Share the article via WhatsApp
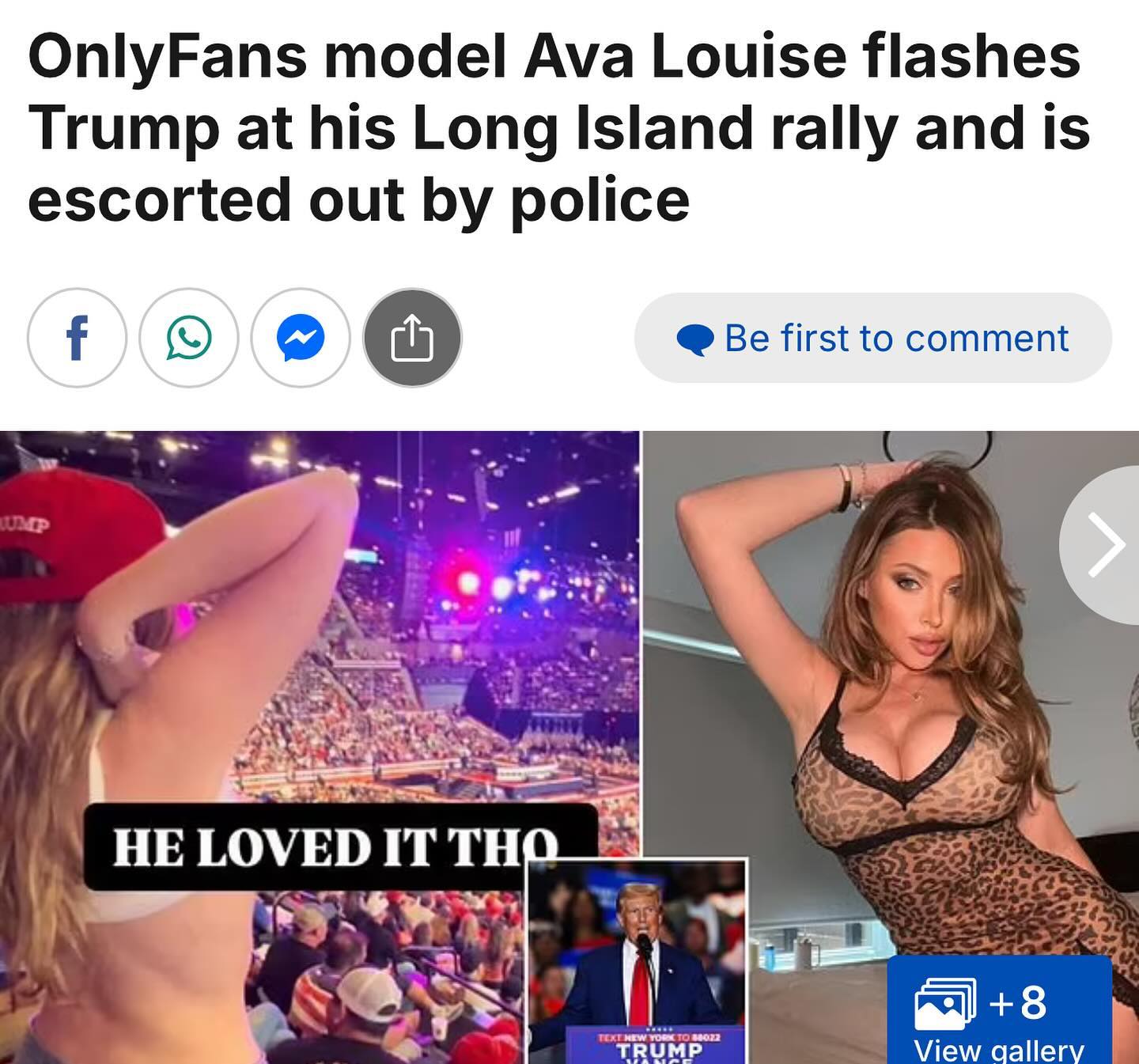 click(x=189, y=338)
